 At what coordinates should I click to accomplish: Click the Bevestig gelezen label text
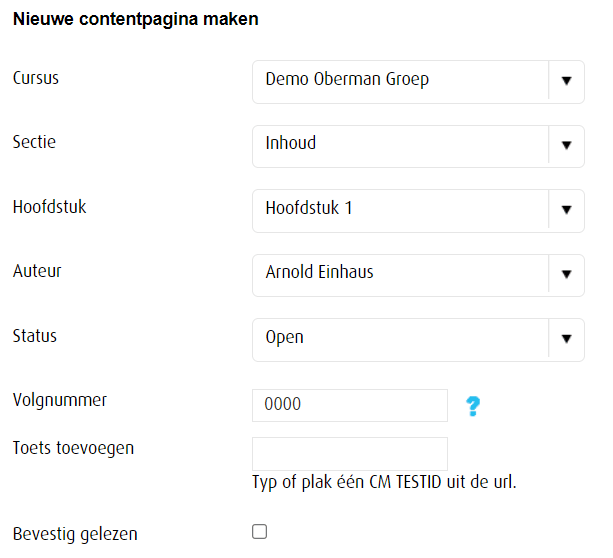click(x=75, y=533)
